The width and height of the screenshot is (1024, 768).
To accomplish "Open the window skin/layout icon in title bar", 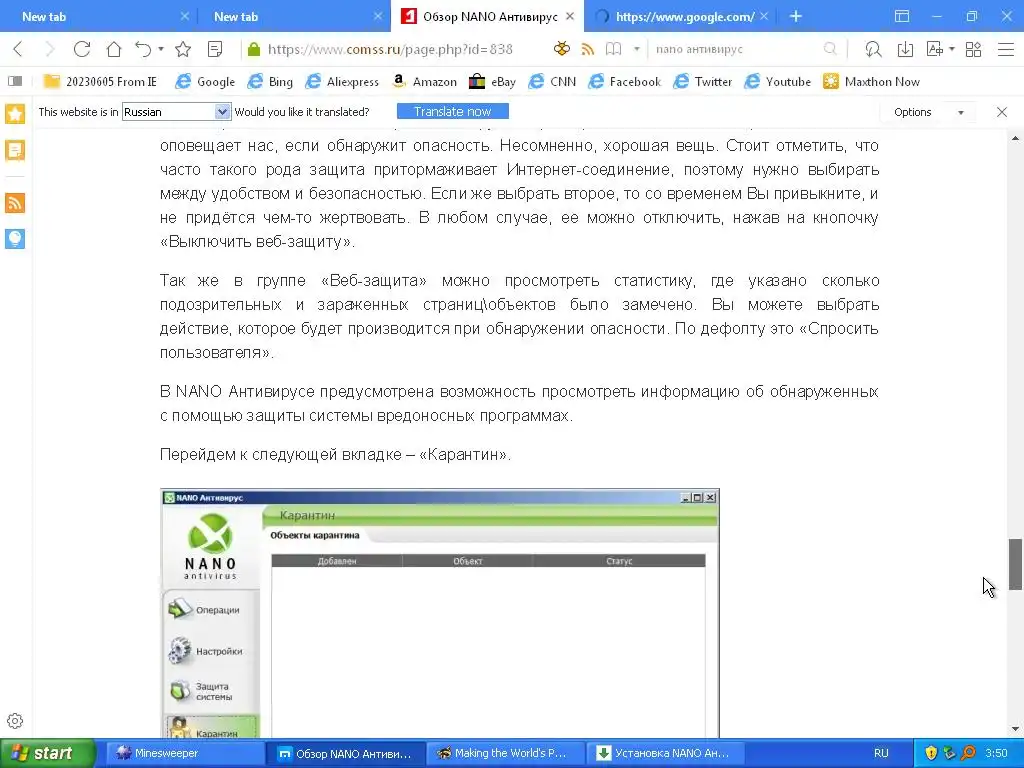I will 902,16.
